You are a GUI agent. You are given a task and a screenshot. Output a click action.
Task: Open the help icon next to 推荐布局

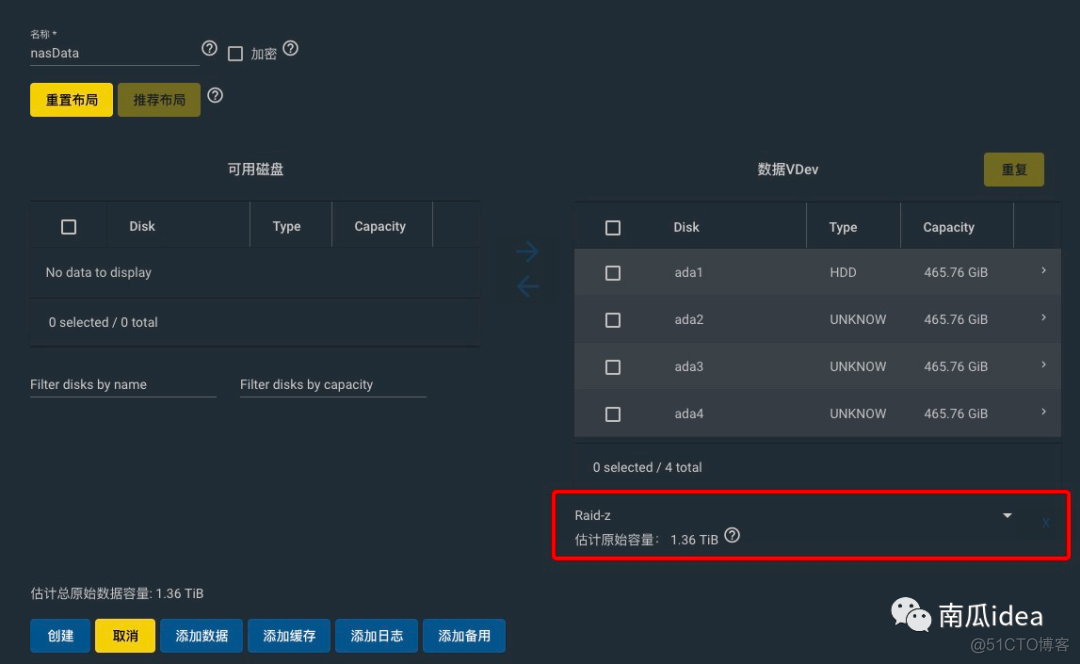coord(215,96)
